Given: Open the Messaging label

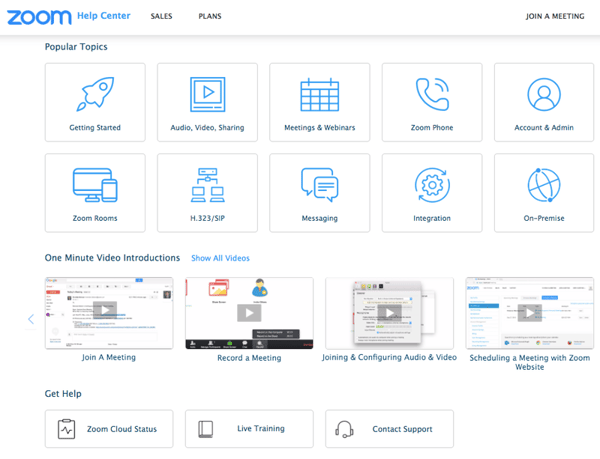Looking at the screenshot, I should [320, 218].
